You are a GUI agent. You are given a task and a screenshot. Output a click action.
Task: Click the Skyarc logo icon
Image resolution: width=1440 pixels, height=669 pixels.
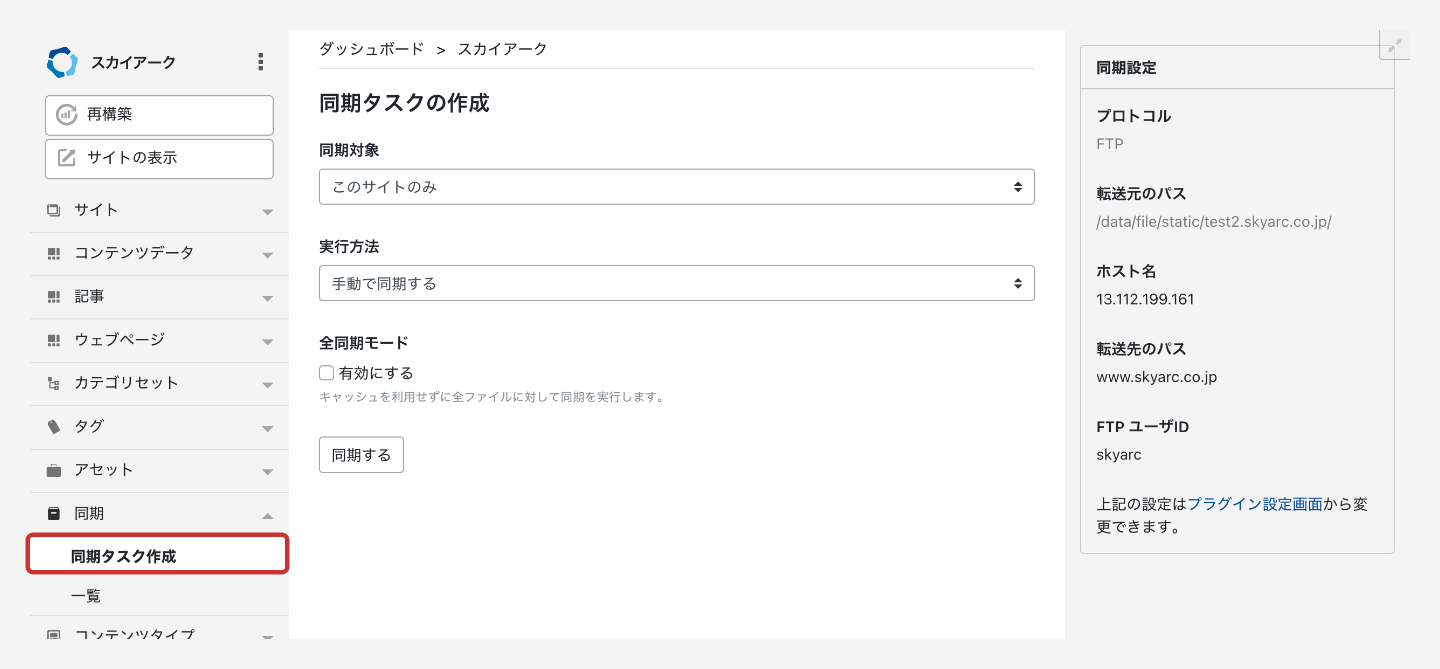pyautogui.click(x=62, y=62)
